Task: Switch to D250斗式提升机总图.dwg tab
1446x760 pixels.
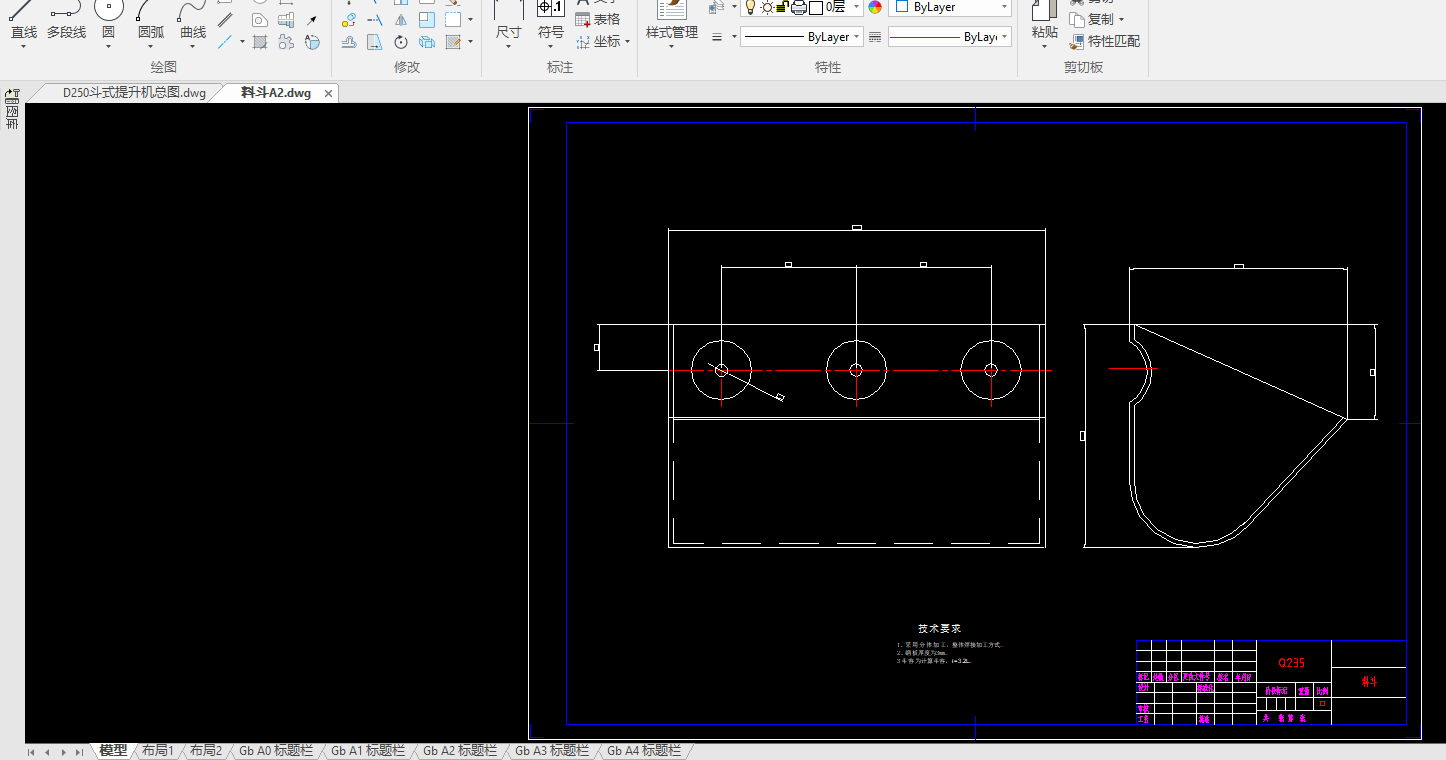Action: tap(134, 93)
